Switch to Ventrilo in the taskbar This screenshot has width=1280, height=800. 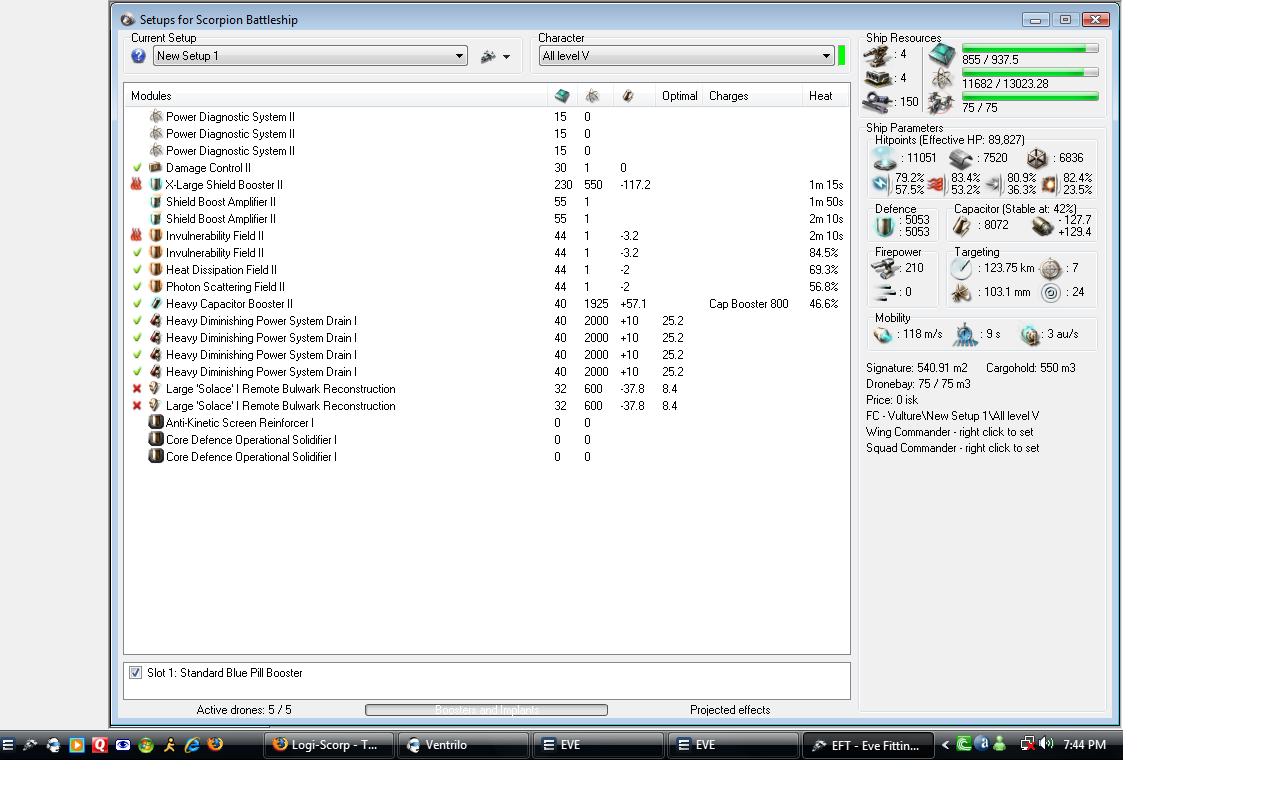pos(463,745)
